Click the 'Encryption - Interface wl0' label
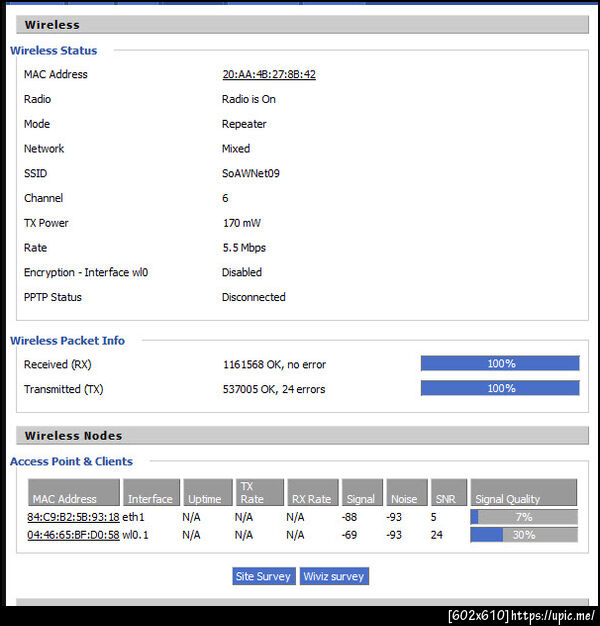Image resolution: width=600 pixels, height=626 pixels. point(86,272)
